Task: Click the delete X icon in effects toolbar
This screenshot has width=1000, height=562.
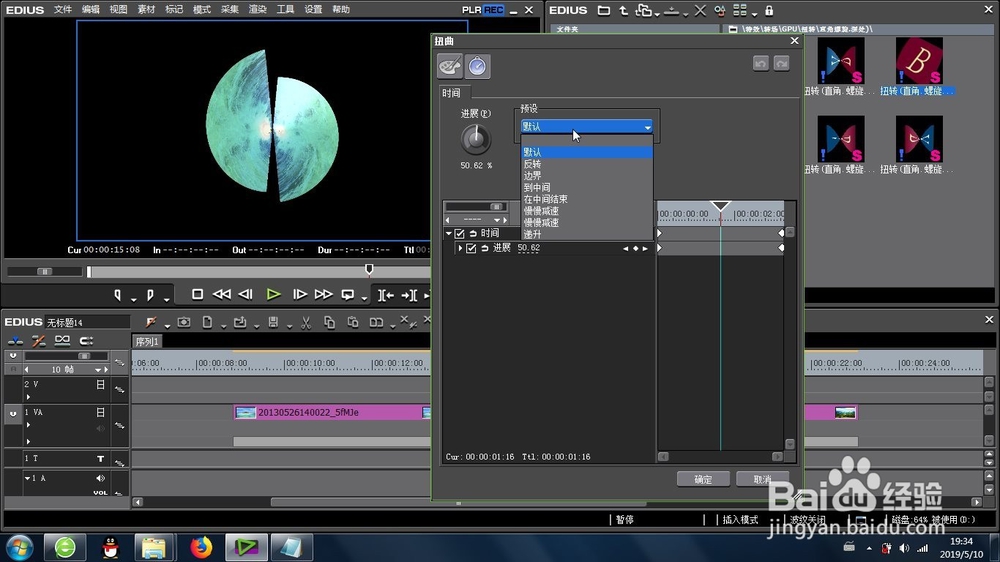Action: [x=700, y=10]
